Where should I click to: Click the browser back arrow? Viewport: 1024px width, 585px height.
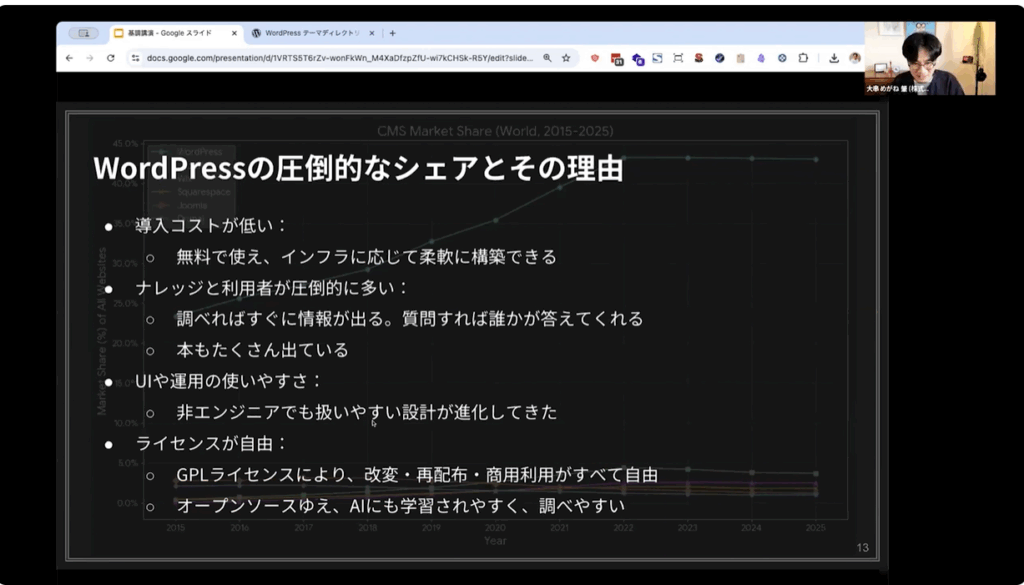[x=69, y=58]
